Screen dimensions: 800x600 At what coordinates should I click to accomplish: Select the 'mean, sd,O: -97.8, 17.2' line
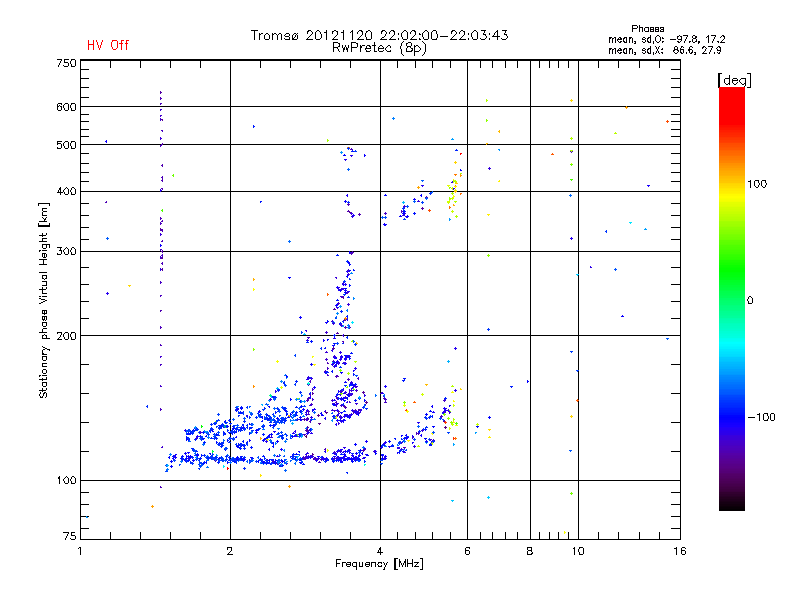[666, 40]
